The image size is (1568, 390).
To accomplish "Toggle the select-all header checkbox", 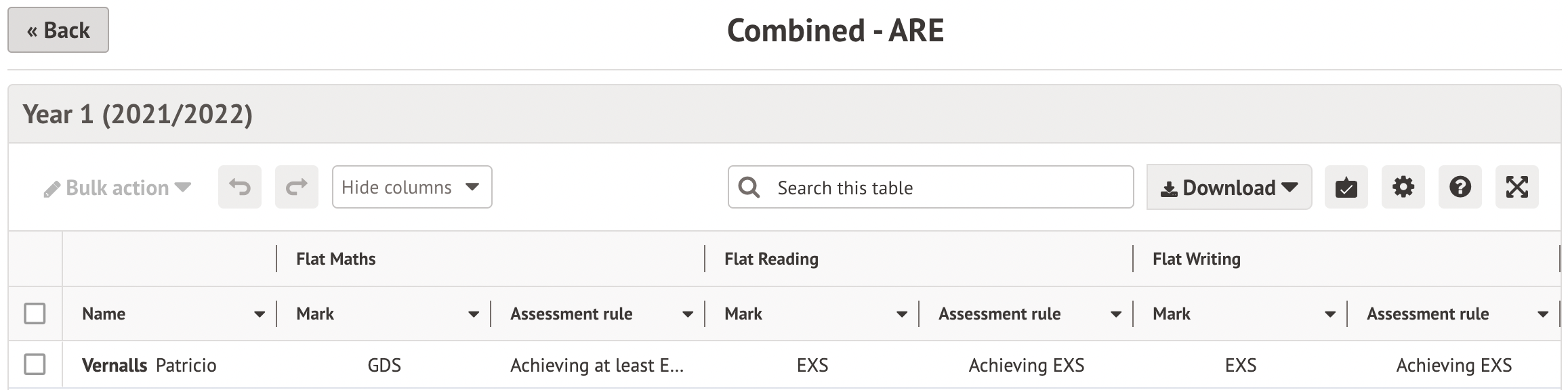I will click(x=35, y=313).
